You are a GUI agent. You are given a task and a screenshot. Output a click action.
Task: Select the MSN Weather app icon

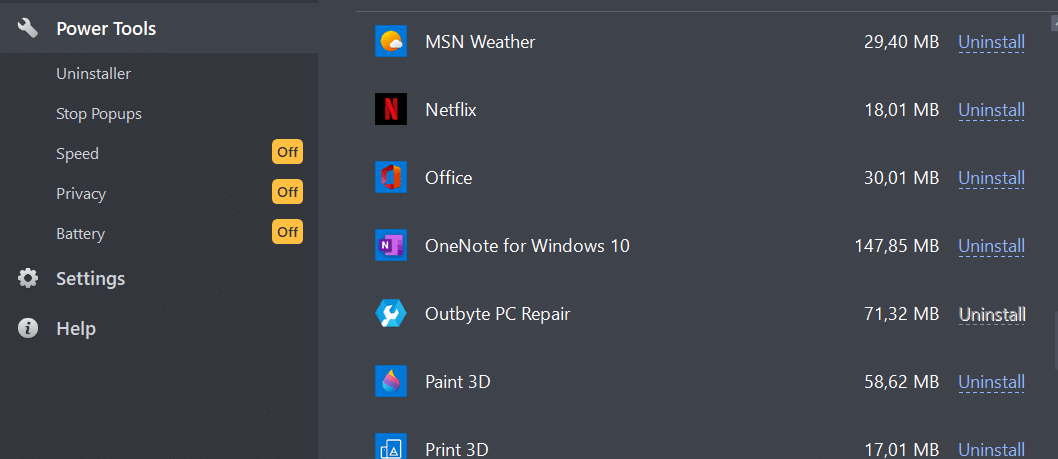[391, 41]
